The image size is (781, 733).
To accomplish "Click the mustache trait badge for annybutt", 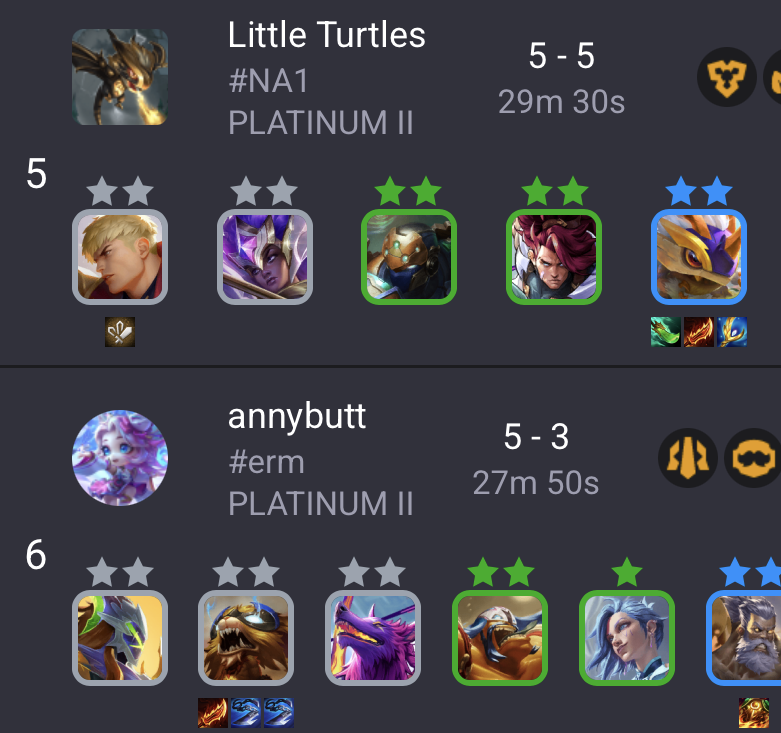I will coord(753,458).
